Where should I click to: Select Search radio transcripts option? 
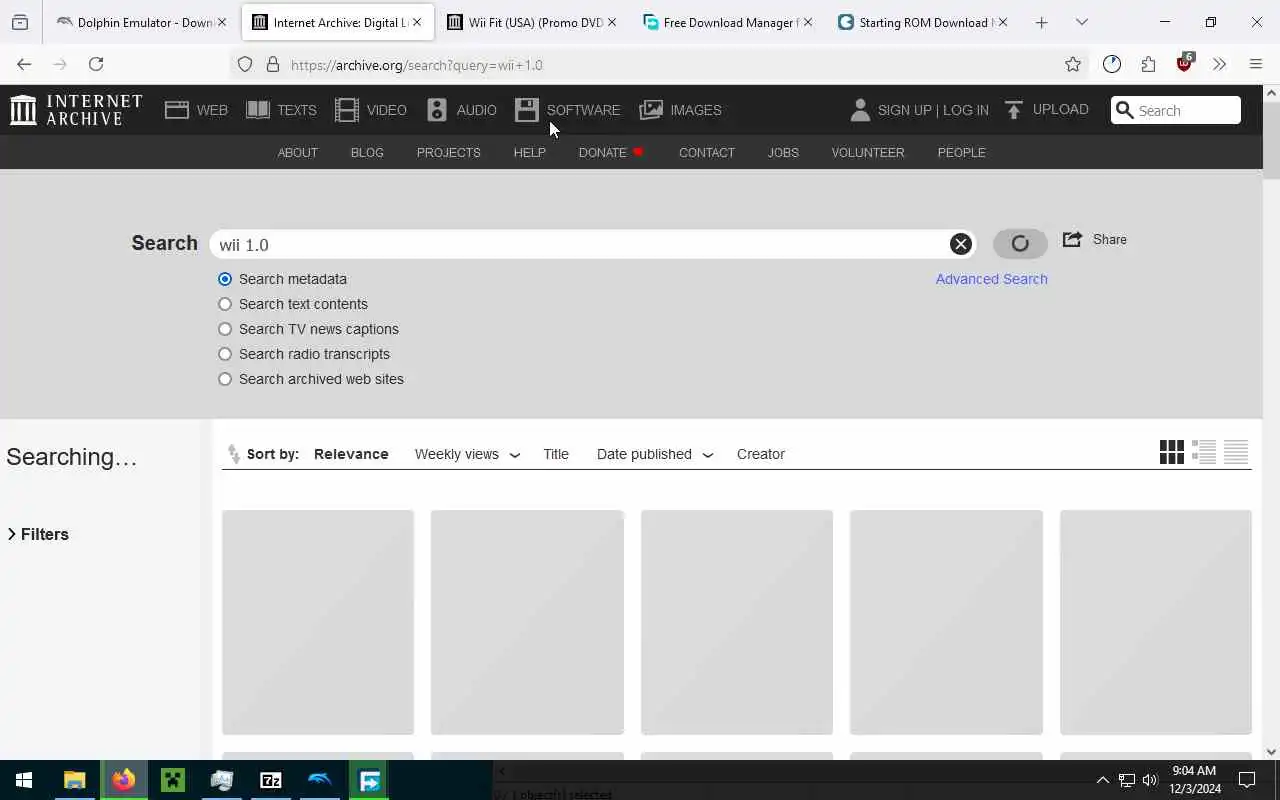tap(225, 354)
